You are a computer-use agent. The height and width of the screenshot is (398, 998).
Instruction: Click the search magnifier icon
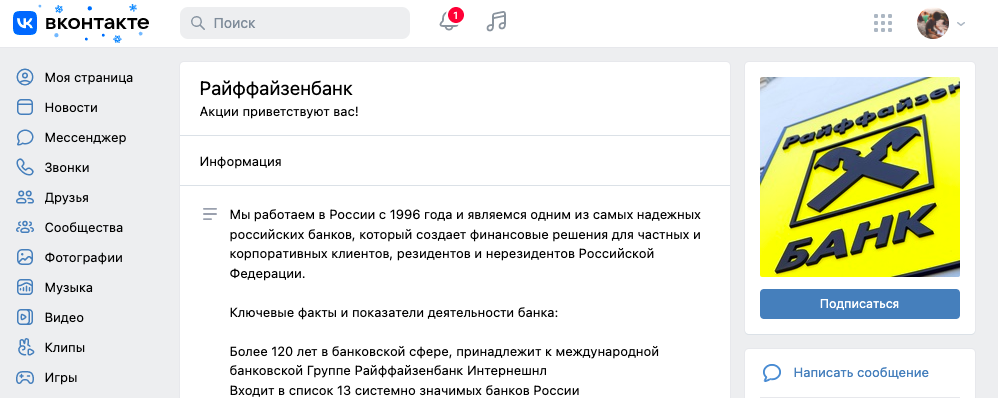pos(198,23)
